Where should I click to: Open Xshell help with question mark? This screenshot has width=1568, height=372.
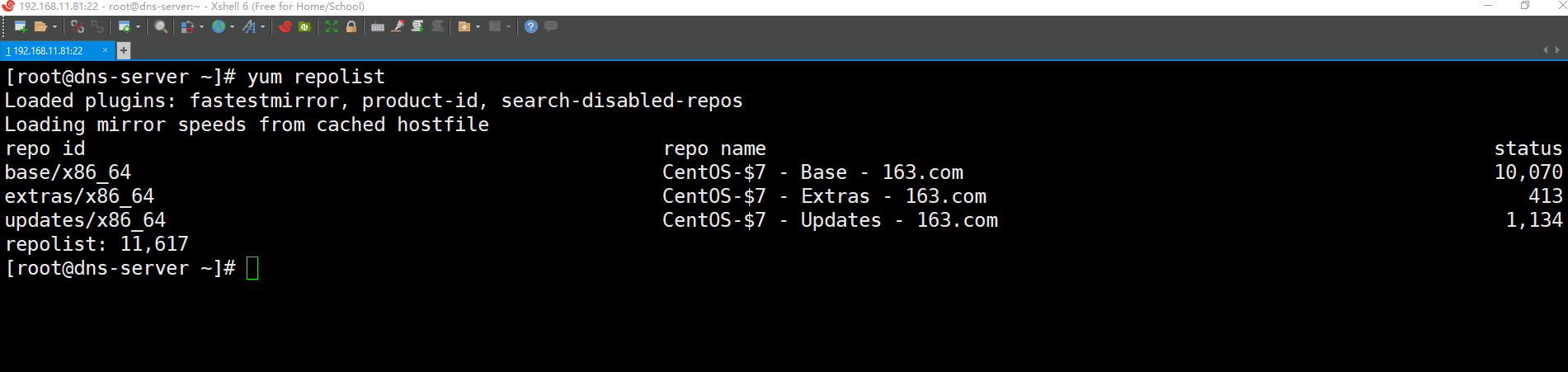(531, 26)
